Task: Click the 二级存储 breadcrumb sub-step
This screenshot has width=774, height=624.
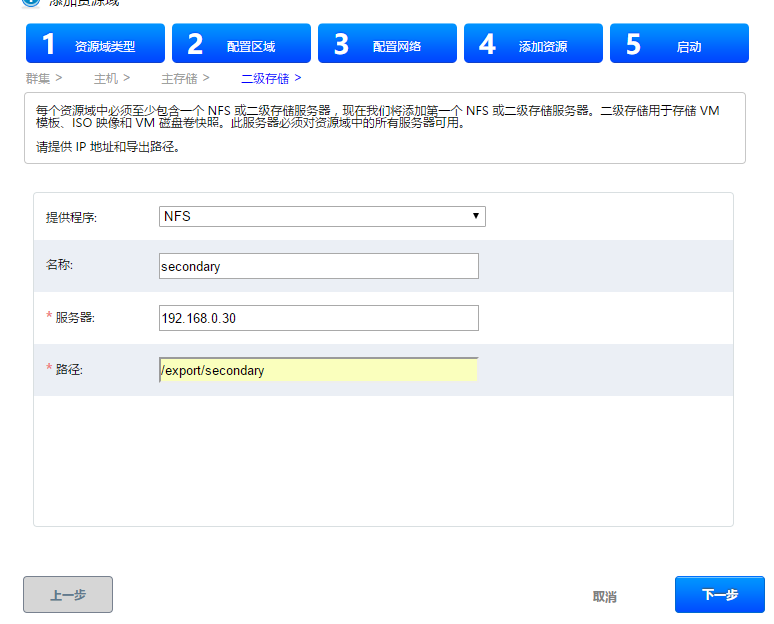Action: pyautogui.click(x=265, y=77)
